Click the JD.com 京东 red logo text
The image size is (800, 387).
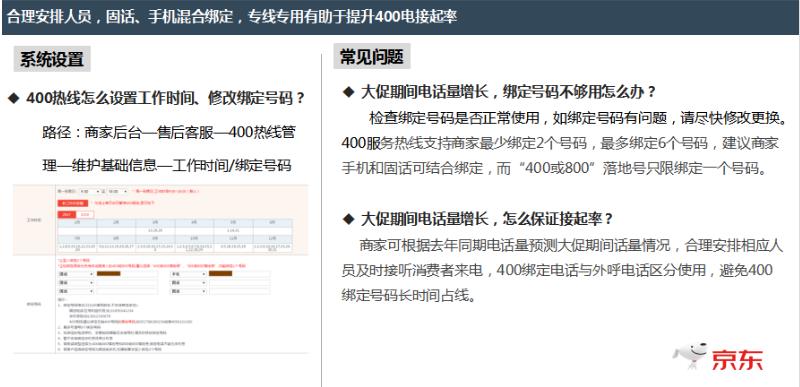click(x=737, y=360)
